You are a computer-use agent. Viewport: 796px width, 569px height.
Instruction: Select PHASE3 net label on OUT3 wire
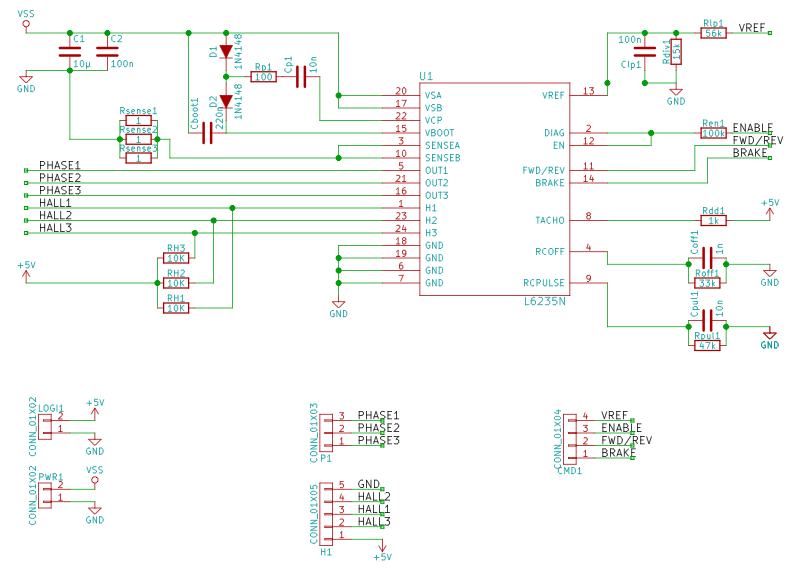click(60, 190)
